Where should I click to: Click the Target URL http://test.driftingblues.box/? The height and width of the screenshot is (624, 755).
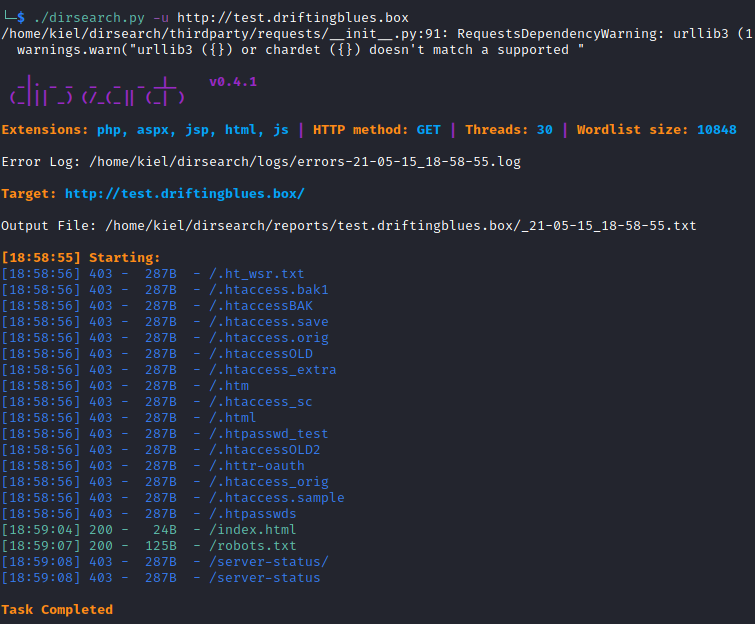click(x=185, y=194)
